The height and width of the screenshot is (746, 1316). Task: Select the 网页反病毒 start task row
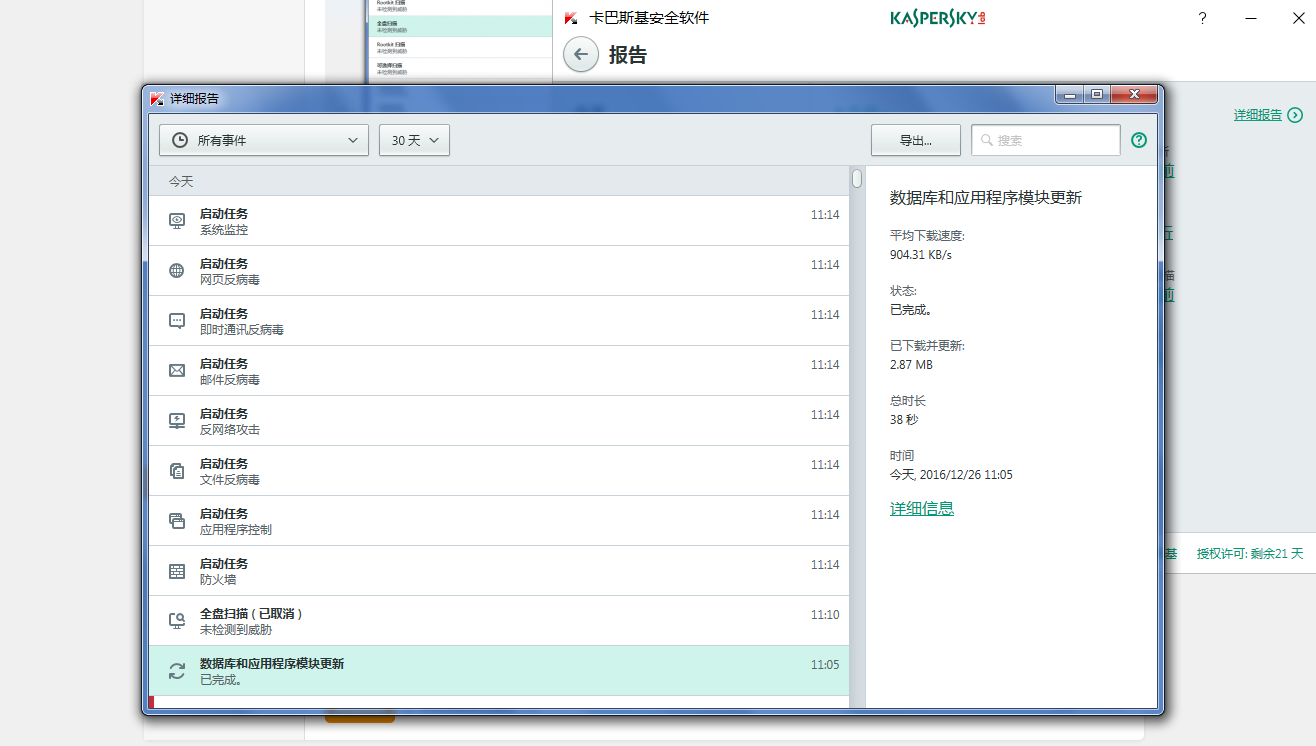click(x=499, y=271)
